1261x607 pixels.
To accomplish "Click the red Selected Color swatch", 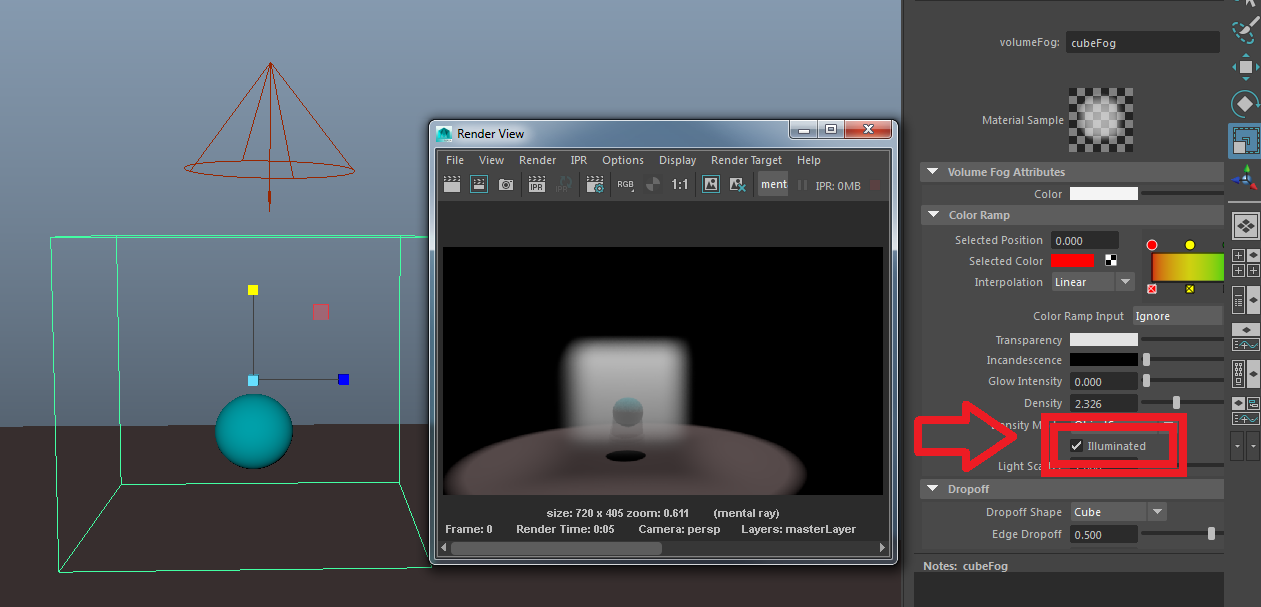I will click(1073, 261).
